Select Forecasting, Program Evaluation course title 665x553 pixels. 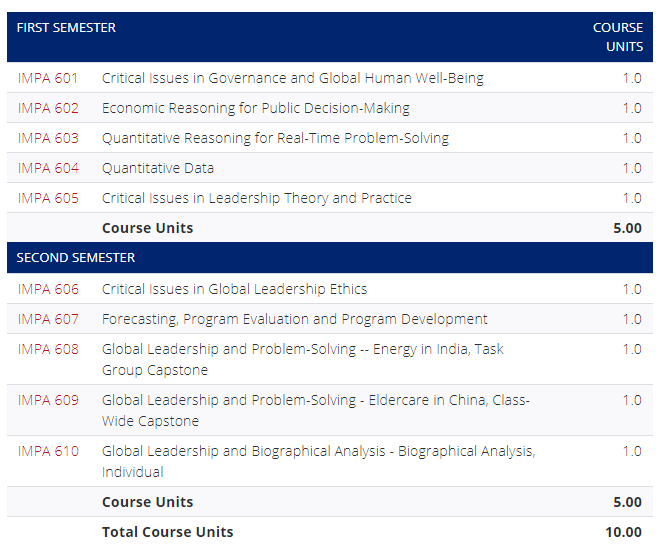click(295, 319)
